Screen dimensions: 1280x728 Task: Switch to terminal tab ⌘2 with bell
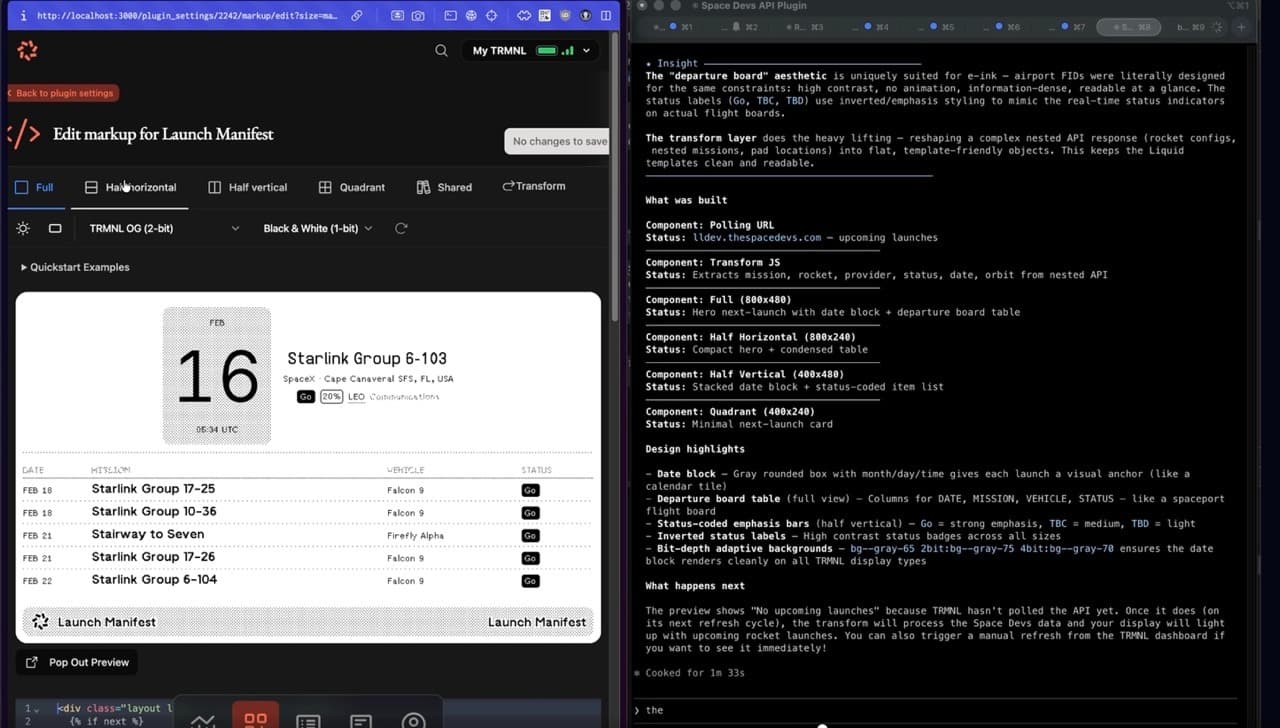741,27
